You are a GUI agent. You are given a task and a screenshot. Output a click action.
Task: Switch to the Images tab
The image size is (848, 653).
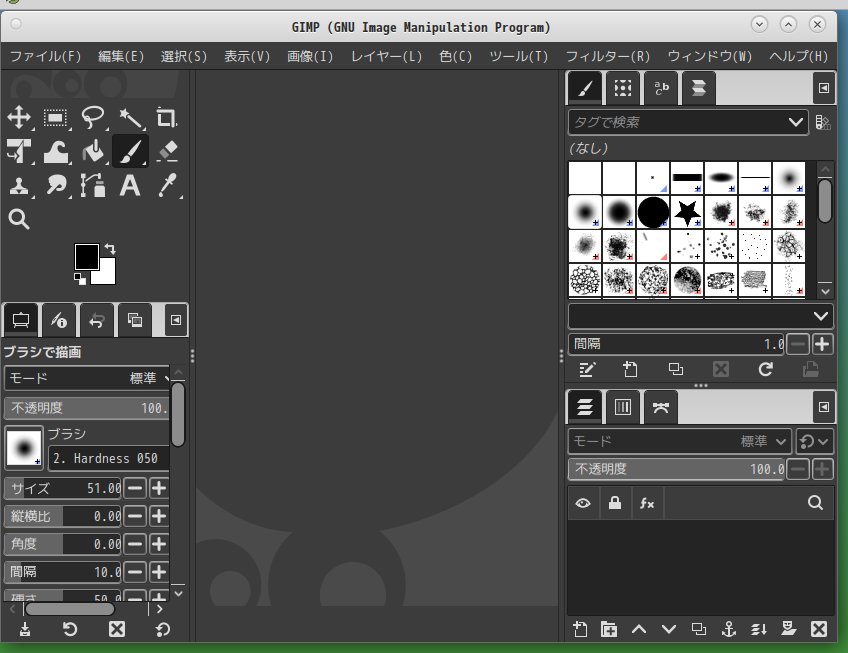135,320
